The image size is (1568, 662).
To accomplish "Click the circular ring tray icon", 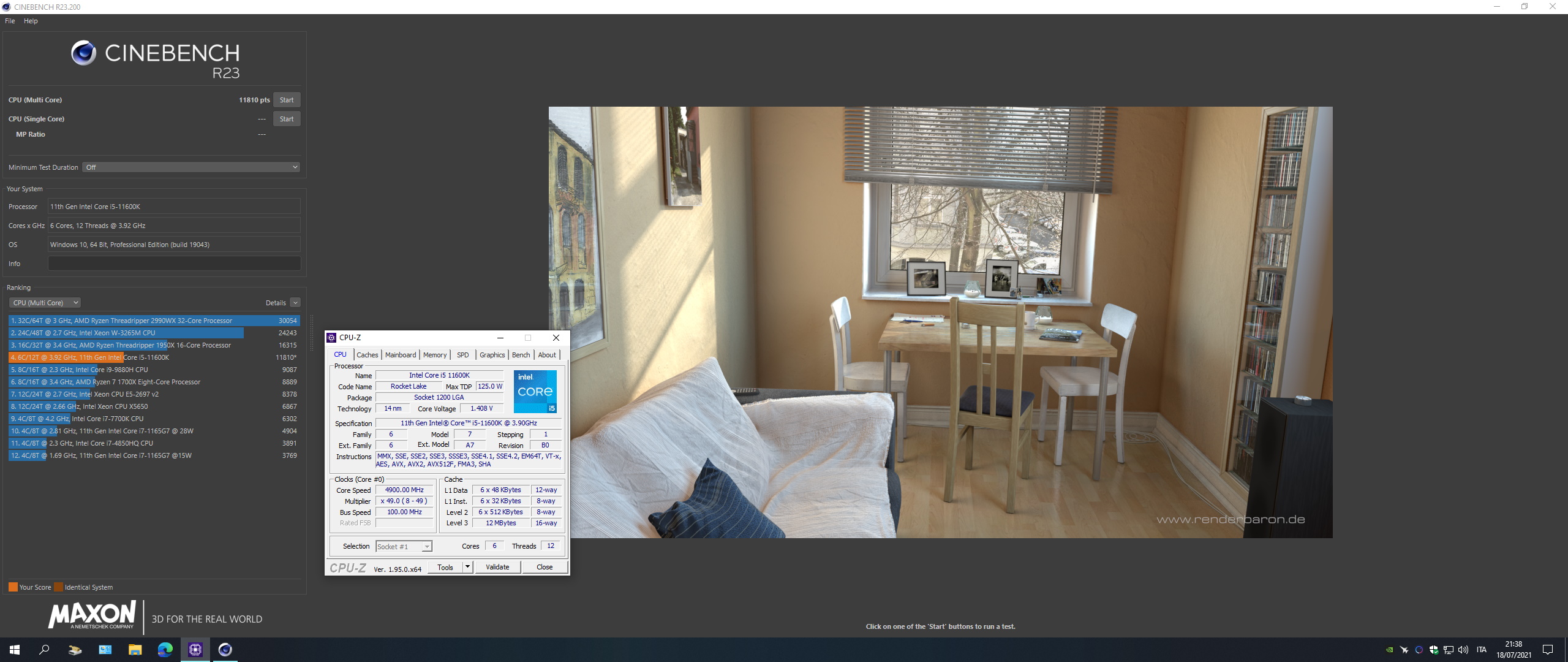I will (x=1419, y=650).
